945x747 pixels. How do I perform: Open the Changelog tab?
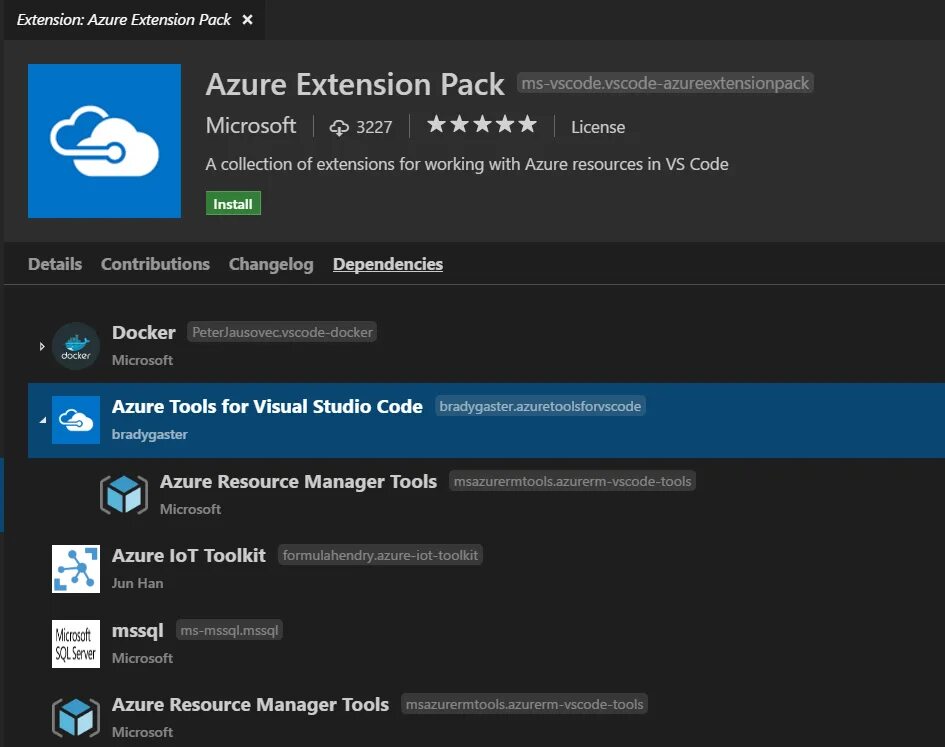coord(271,264)
